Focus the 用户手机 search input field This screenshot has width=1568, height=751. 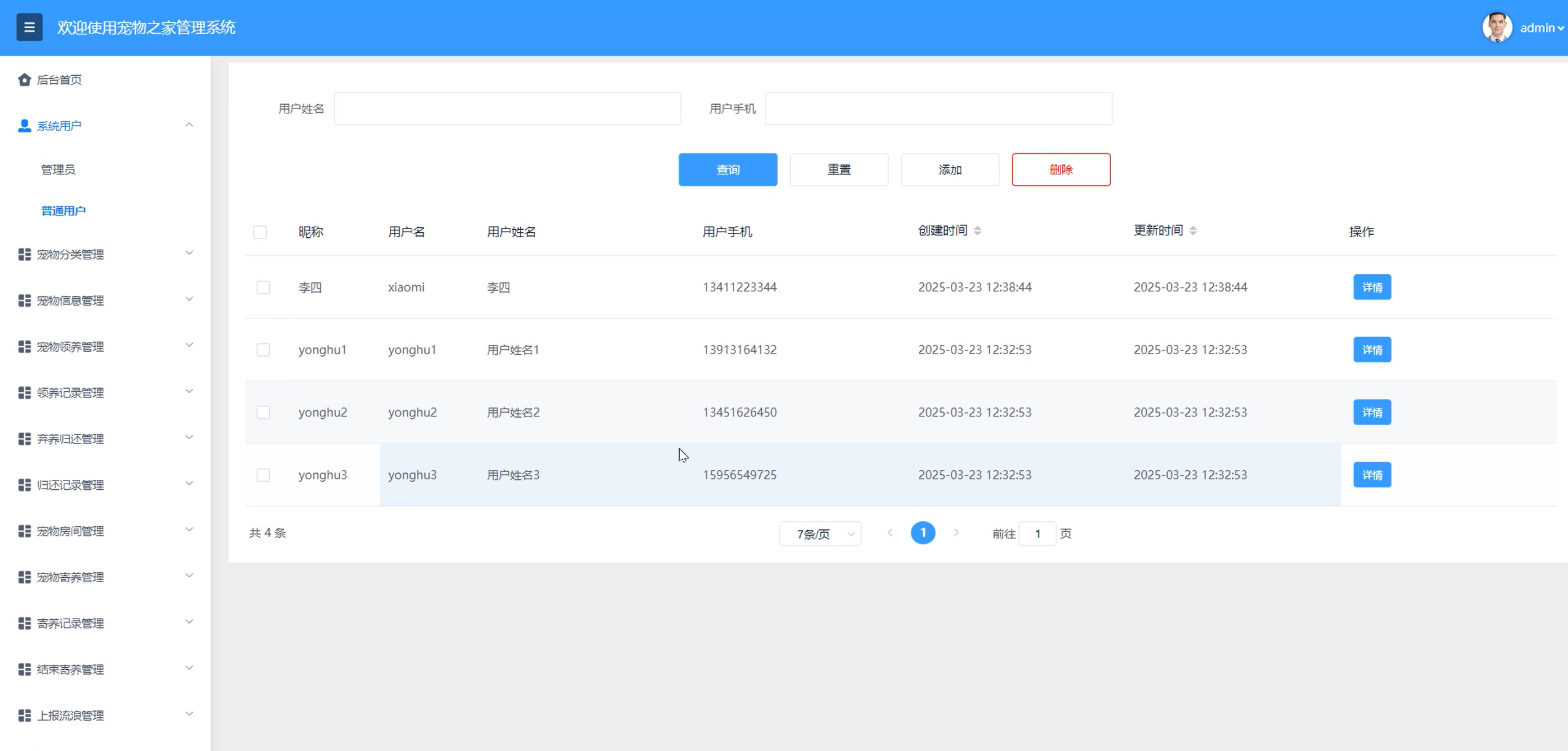point(938,108)
